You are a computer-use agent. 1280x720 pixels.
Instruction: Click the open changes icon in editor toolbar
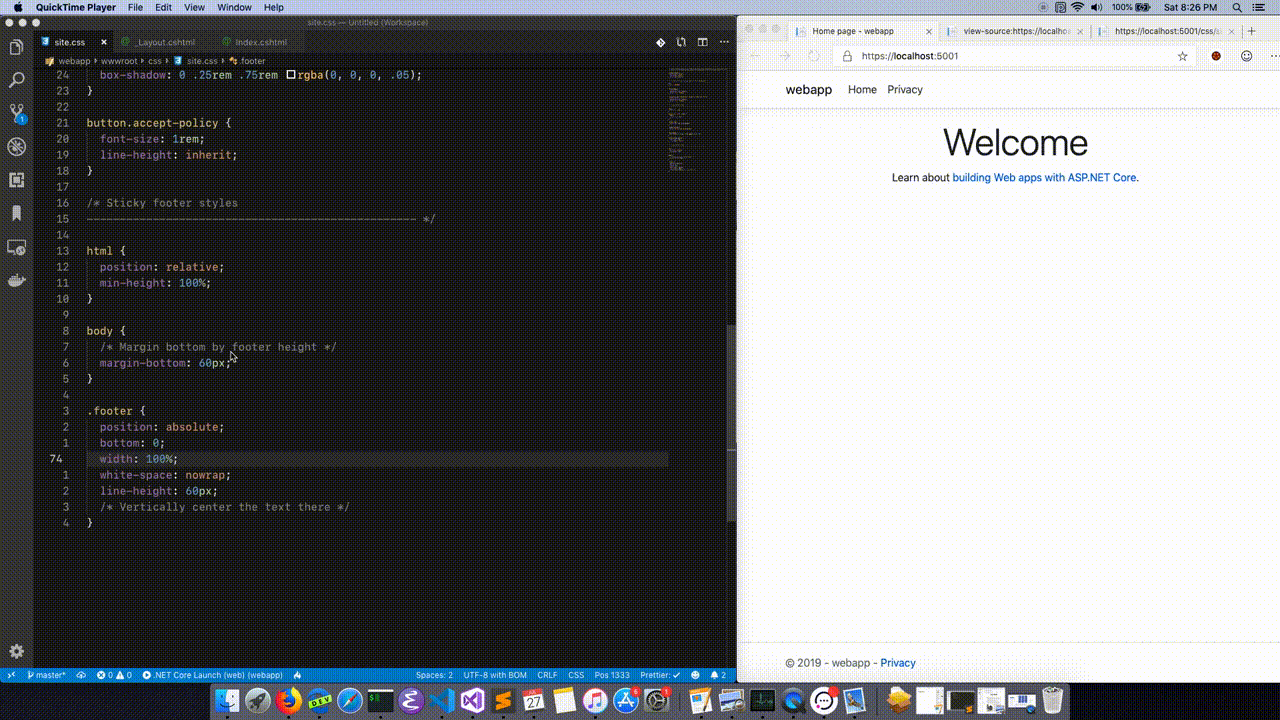[x=660, y=42]
